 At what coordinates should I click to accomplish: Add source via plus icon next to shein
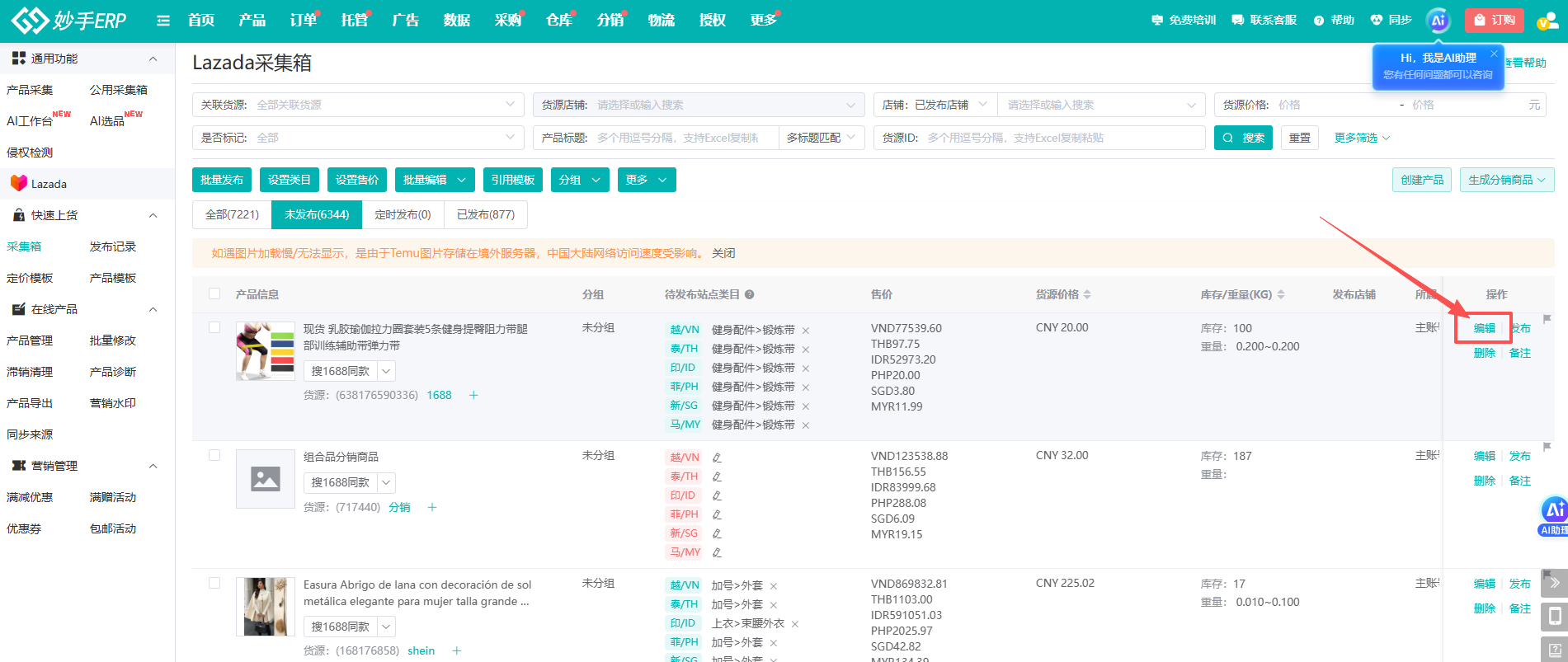tap(457, 650)
